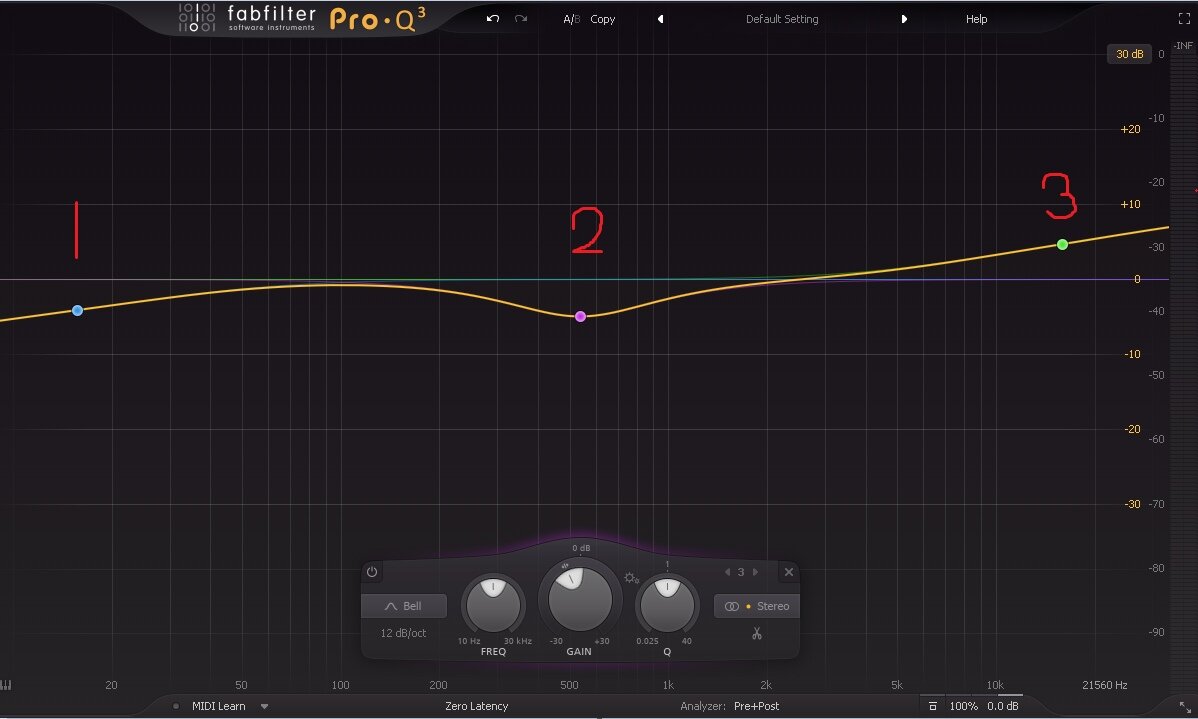Viewport: 1198px width, 719px height.
Task: Toggle the band power bypass button
Action: (x=372, y=572)
